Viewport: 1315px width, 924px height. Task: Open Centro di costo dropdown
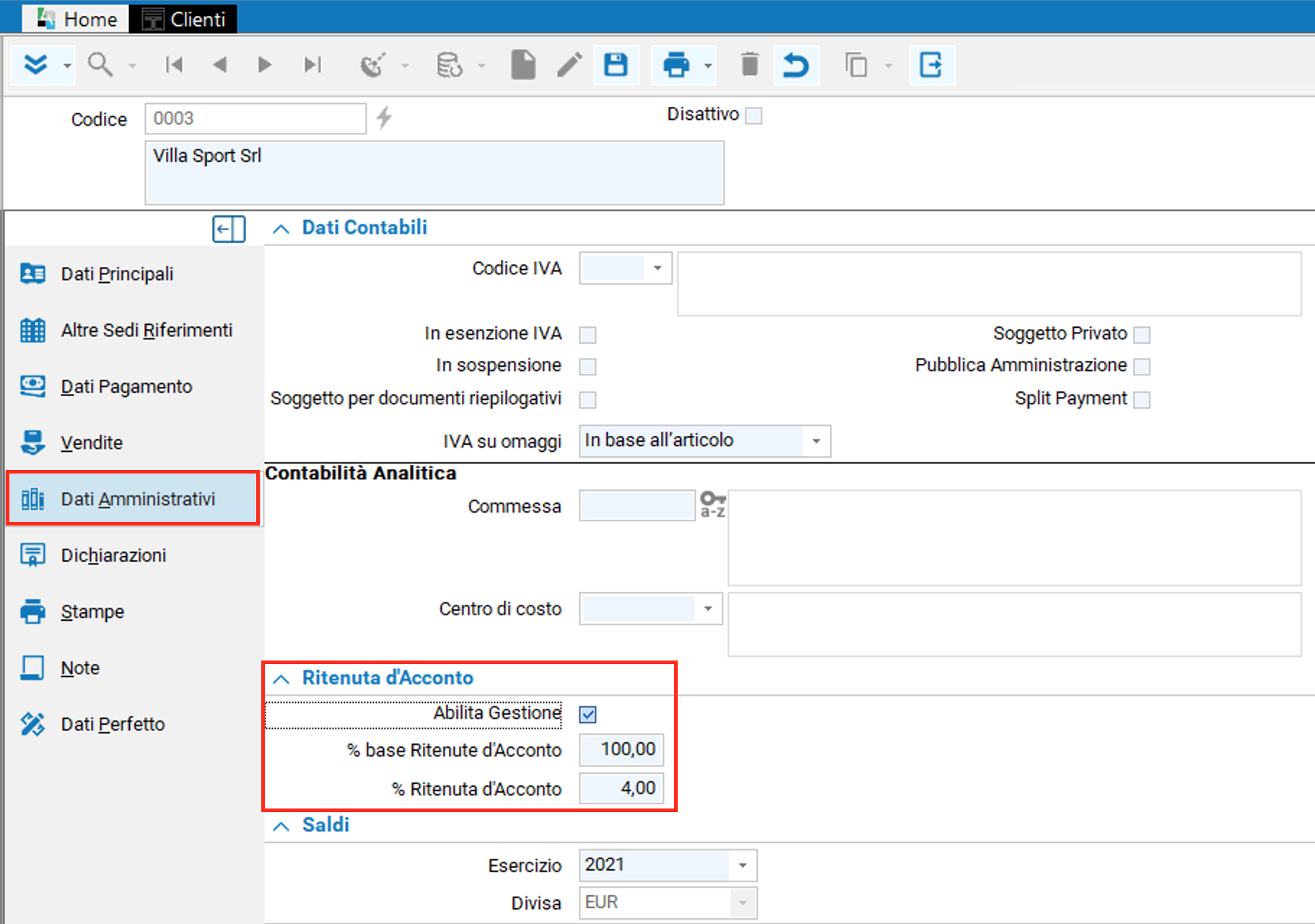[x=708, y=609]
